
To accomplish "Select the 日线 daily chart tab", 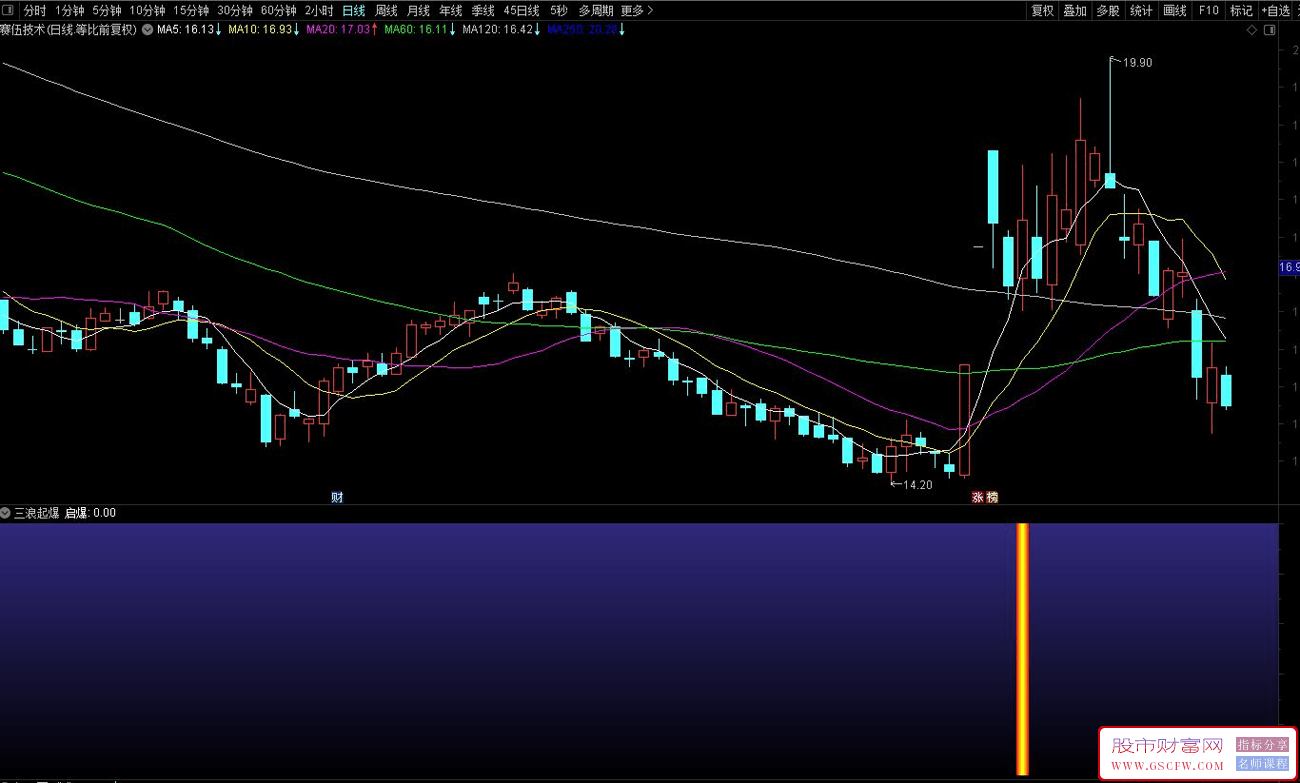I will (x=353, y=10).
